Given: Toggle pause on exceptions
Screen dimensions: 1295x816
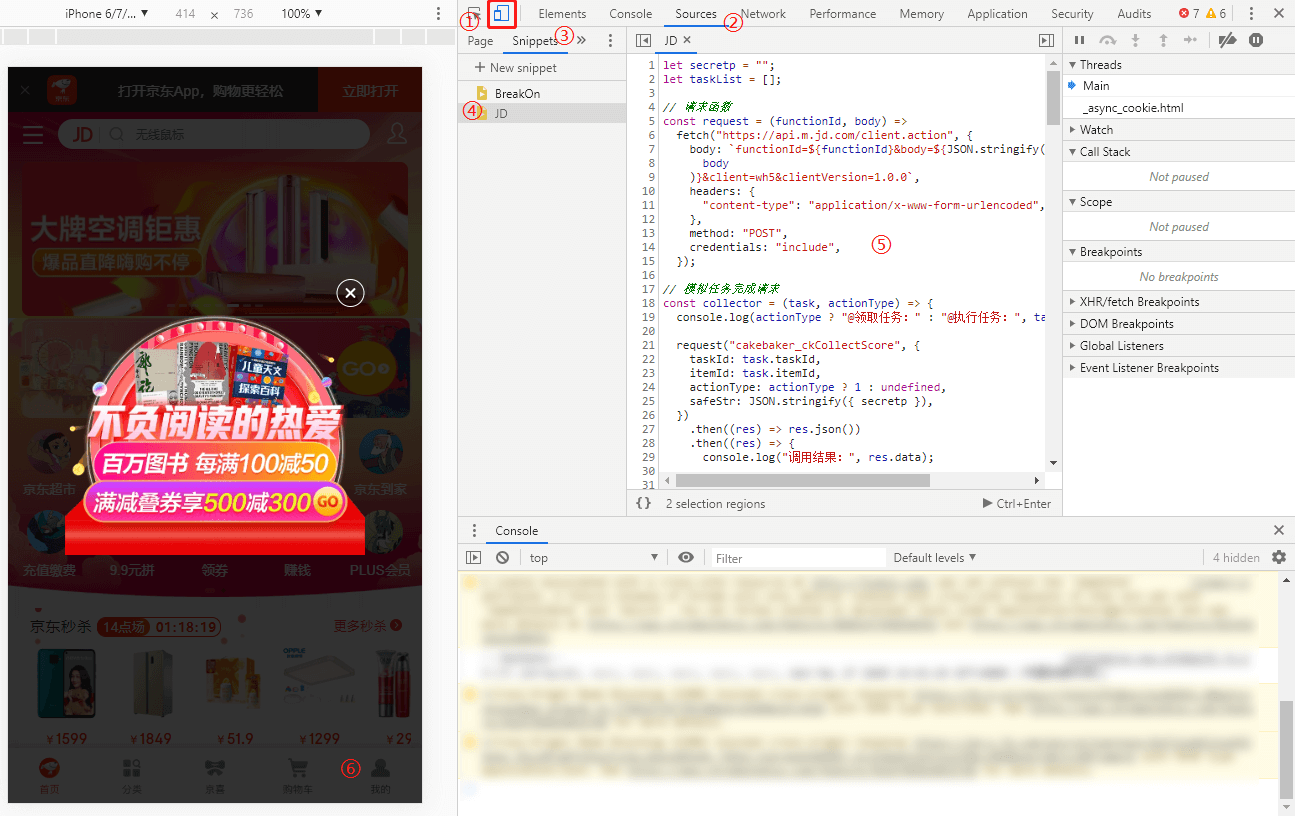Looking at the screenshot, I should click(x=1256, y=40).
